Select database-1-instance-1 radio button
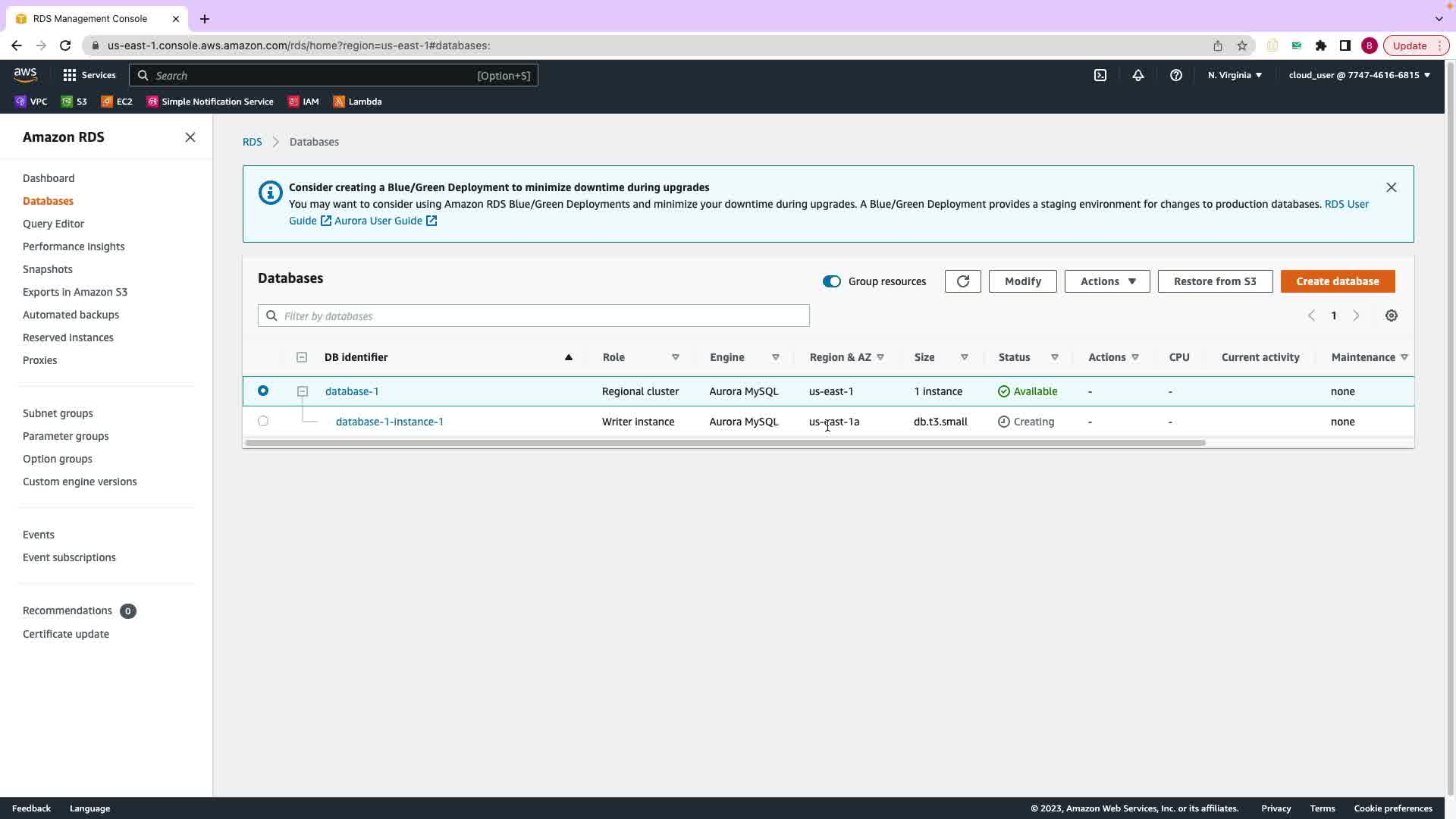Viewport: 1456px width, 819px height. pyautogui.click(x=263, y=421)
